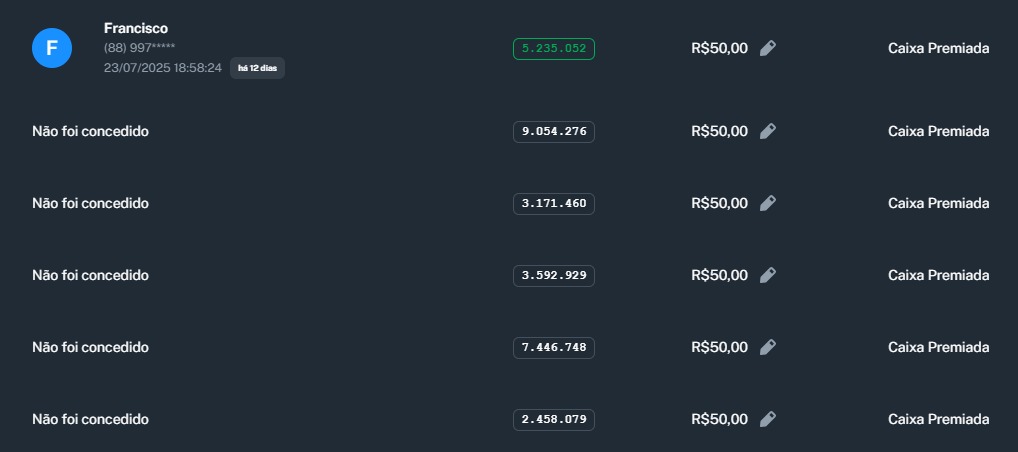Select the 'Não foi concedido' text beside 9.054.276
The image size is (1018, 452).
click(90, 131)
